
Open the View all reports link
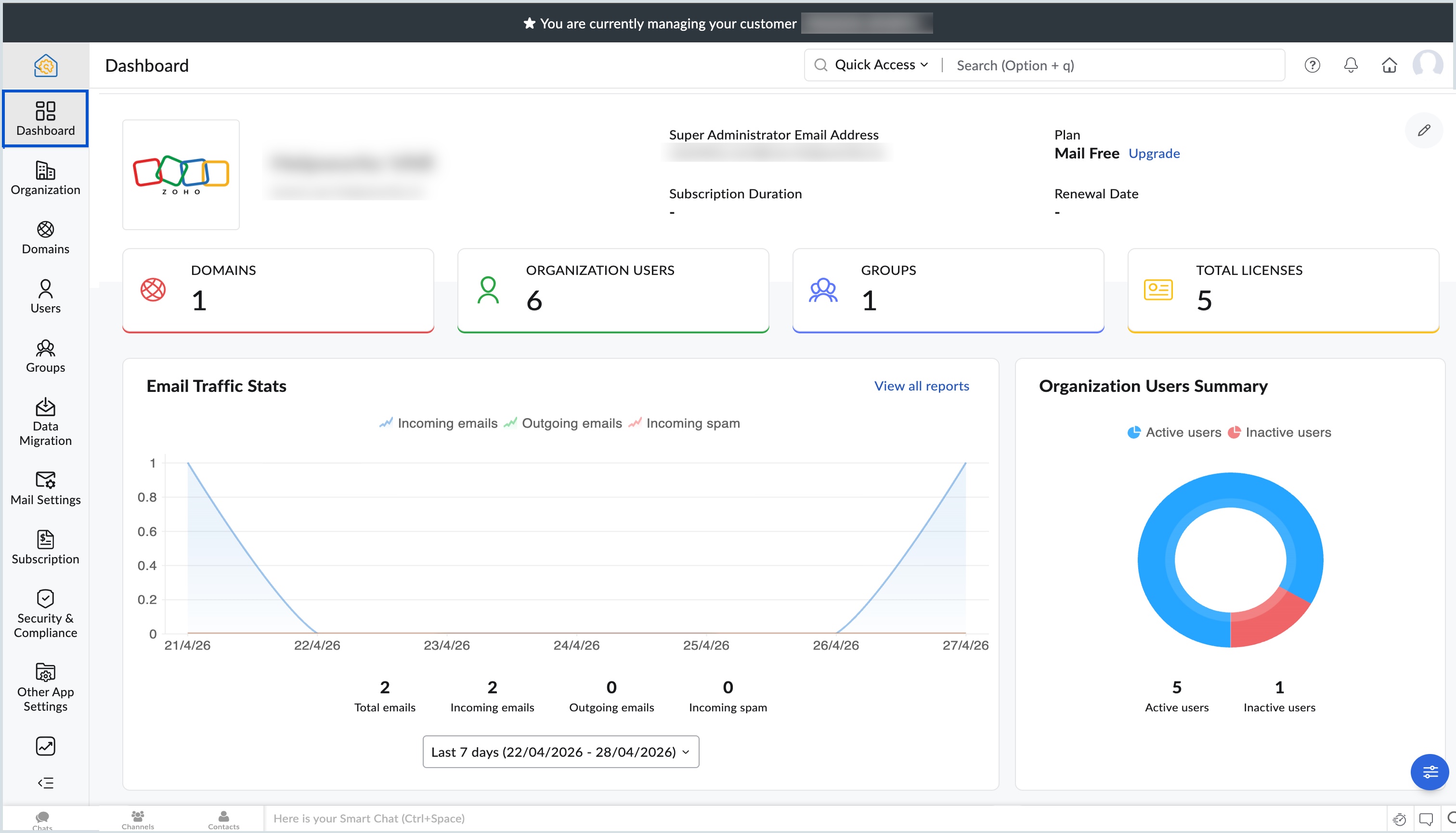(x=921, y=386)
